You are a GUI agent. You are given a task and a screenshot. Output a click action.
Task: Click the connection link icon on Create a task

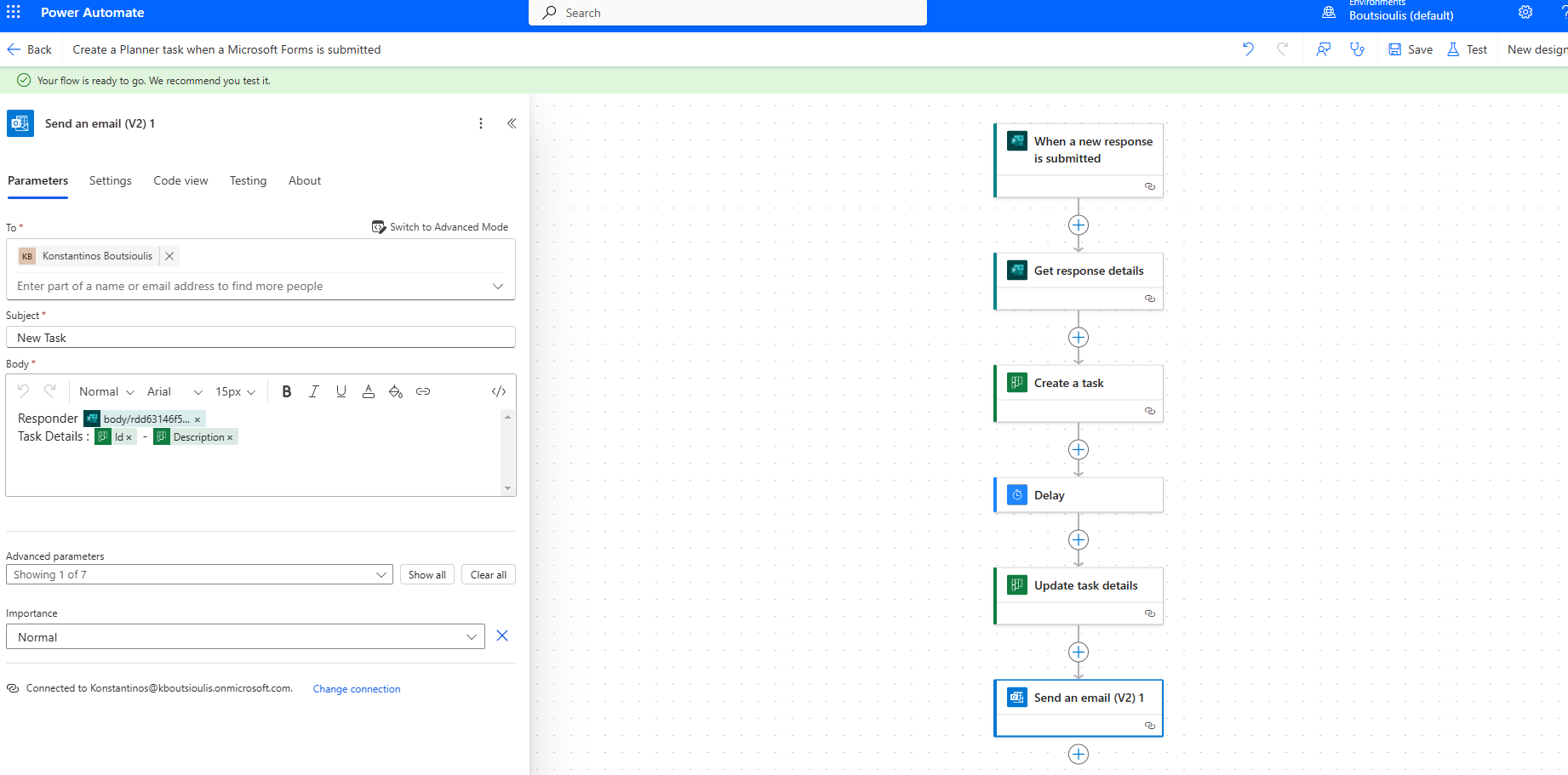(1150, 411)
